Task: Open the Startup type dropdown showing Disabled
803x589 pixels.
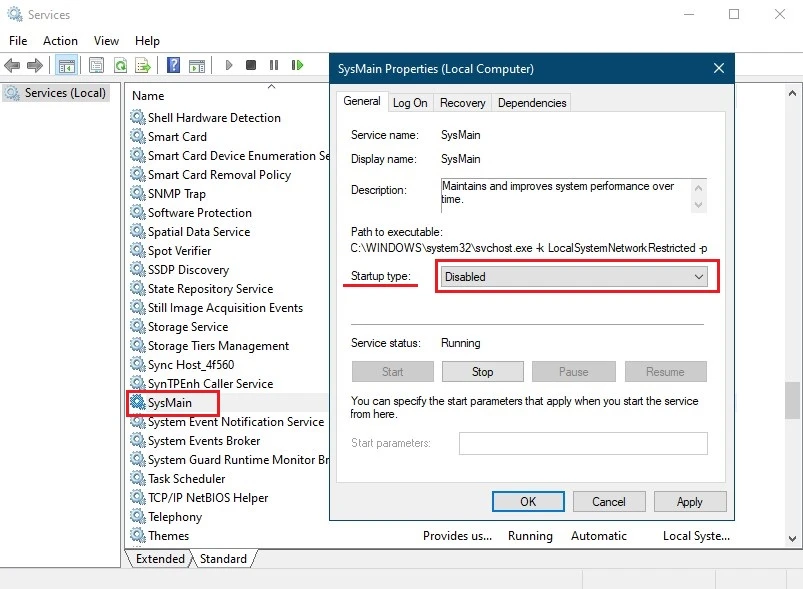Action: pos(574,277)
